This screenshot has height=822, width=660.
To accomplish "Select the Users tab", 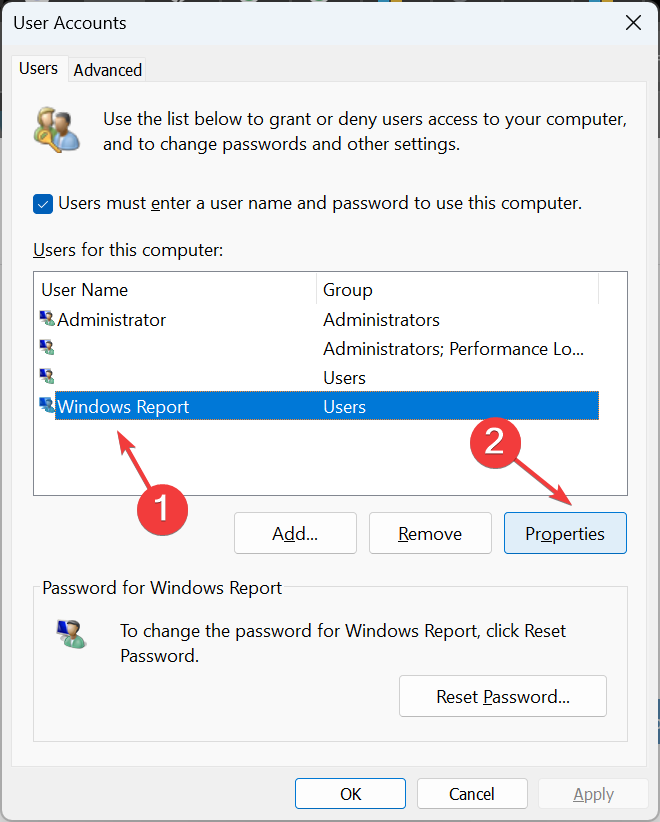I will pos(39,69).
